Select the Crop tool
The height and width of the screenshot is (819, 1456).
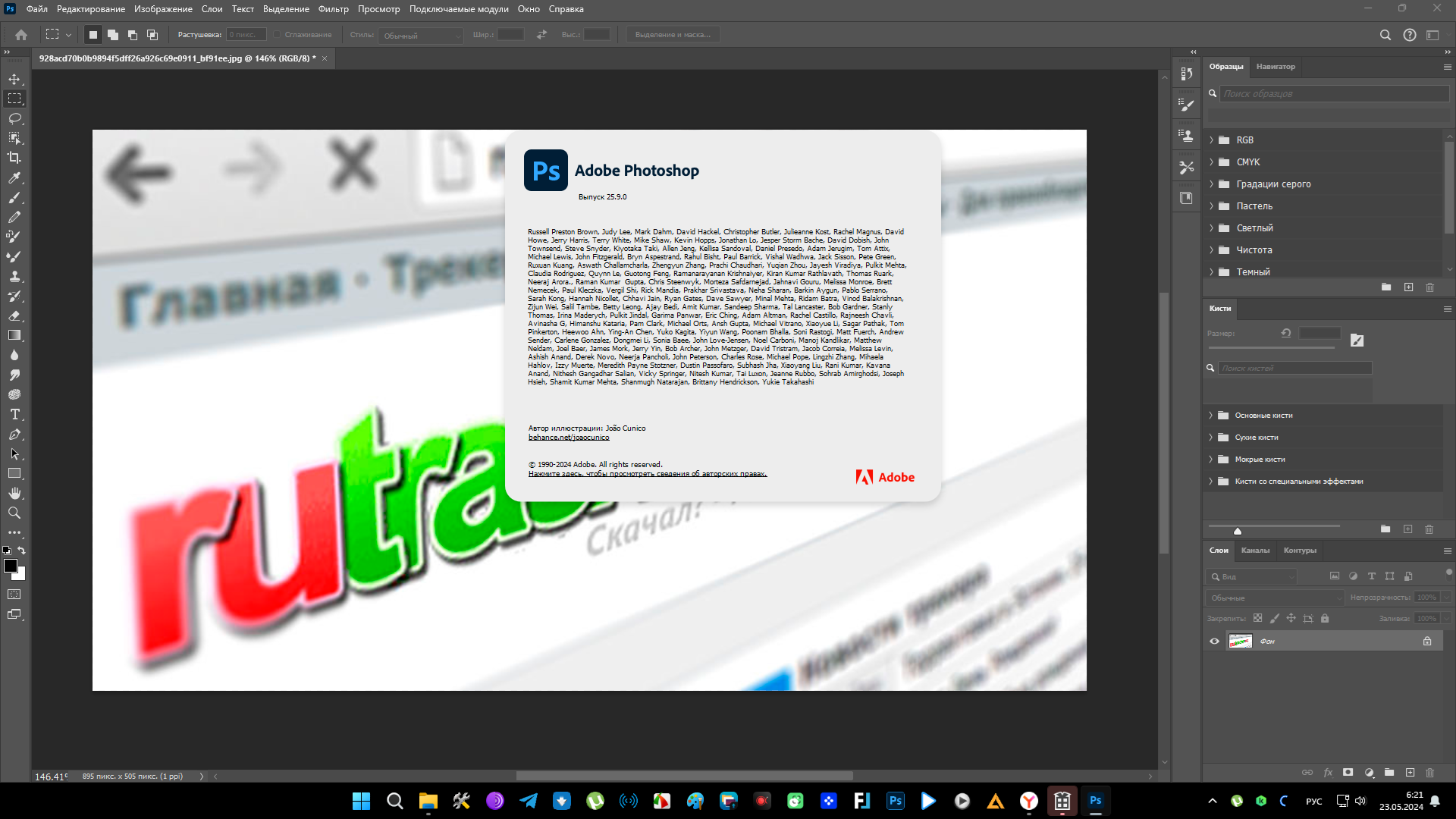14,158
